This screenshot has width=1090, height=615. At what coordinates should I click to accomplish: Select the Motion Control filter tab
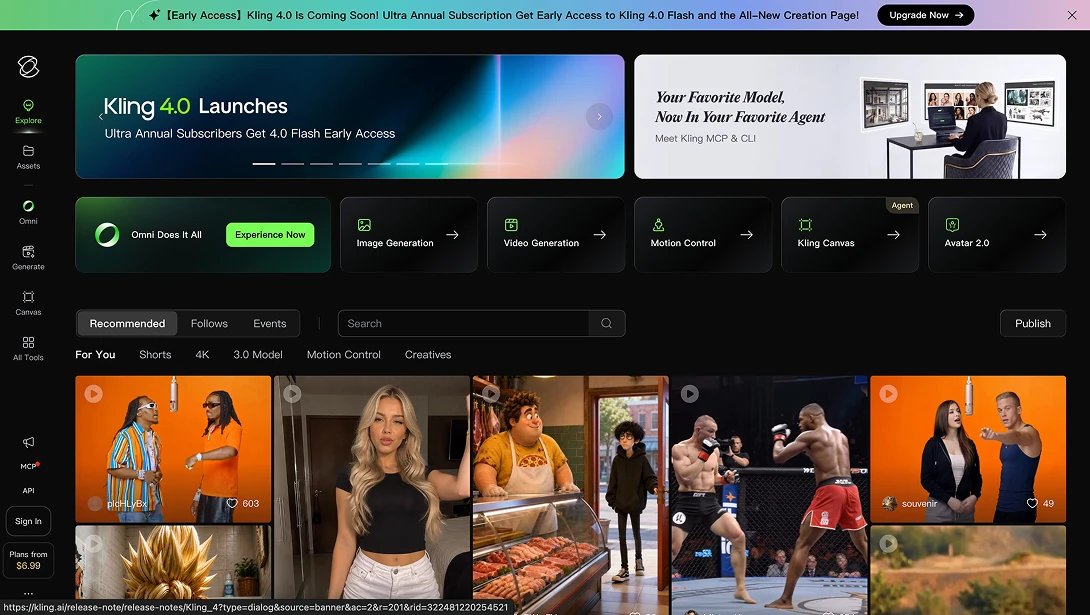coord(343,354)
